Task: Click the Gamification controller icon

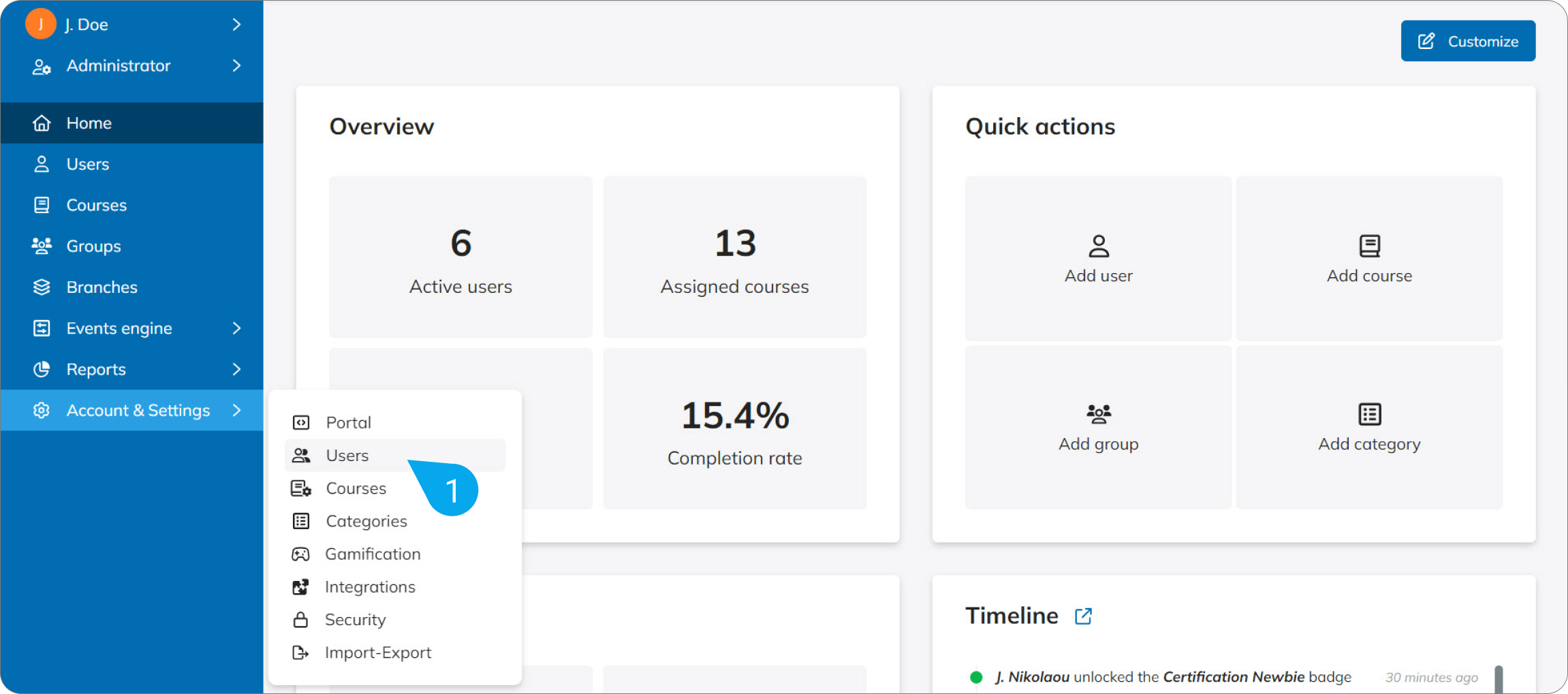Action: point(300,554)
